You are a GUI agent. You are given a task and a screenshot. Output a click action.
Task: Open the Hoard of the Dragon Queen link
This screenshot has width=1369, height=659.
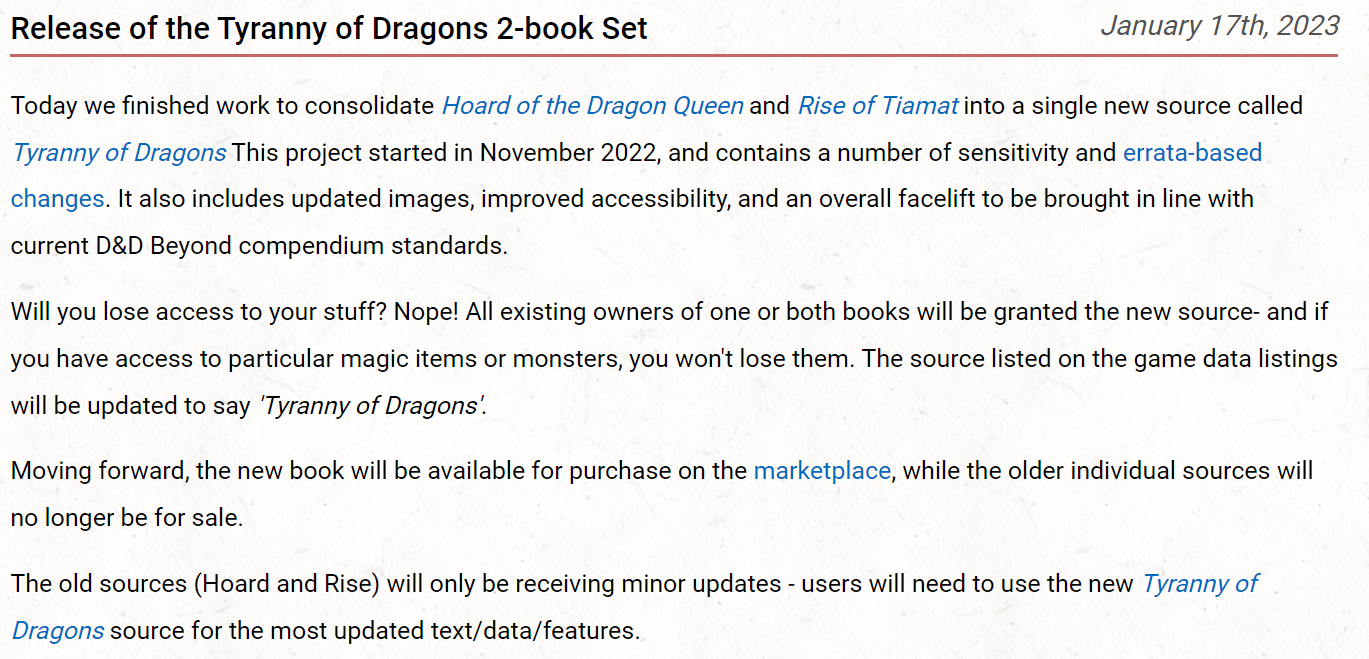[592, 106]
